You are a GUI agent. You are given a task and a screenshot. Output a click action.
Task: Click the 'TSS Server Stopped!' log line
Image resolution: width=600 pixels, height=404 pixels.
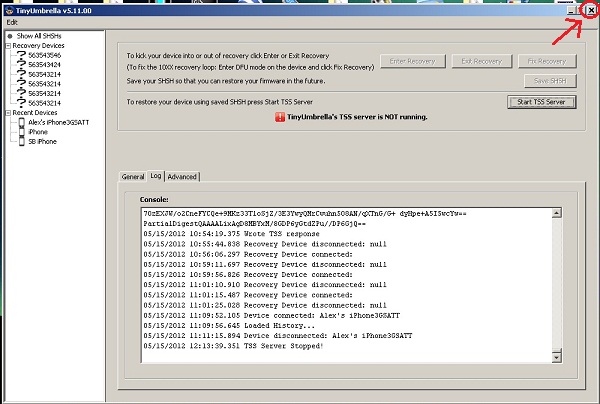click(x=233, y=346)
